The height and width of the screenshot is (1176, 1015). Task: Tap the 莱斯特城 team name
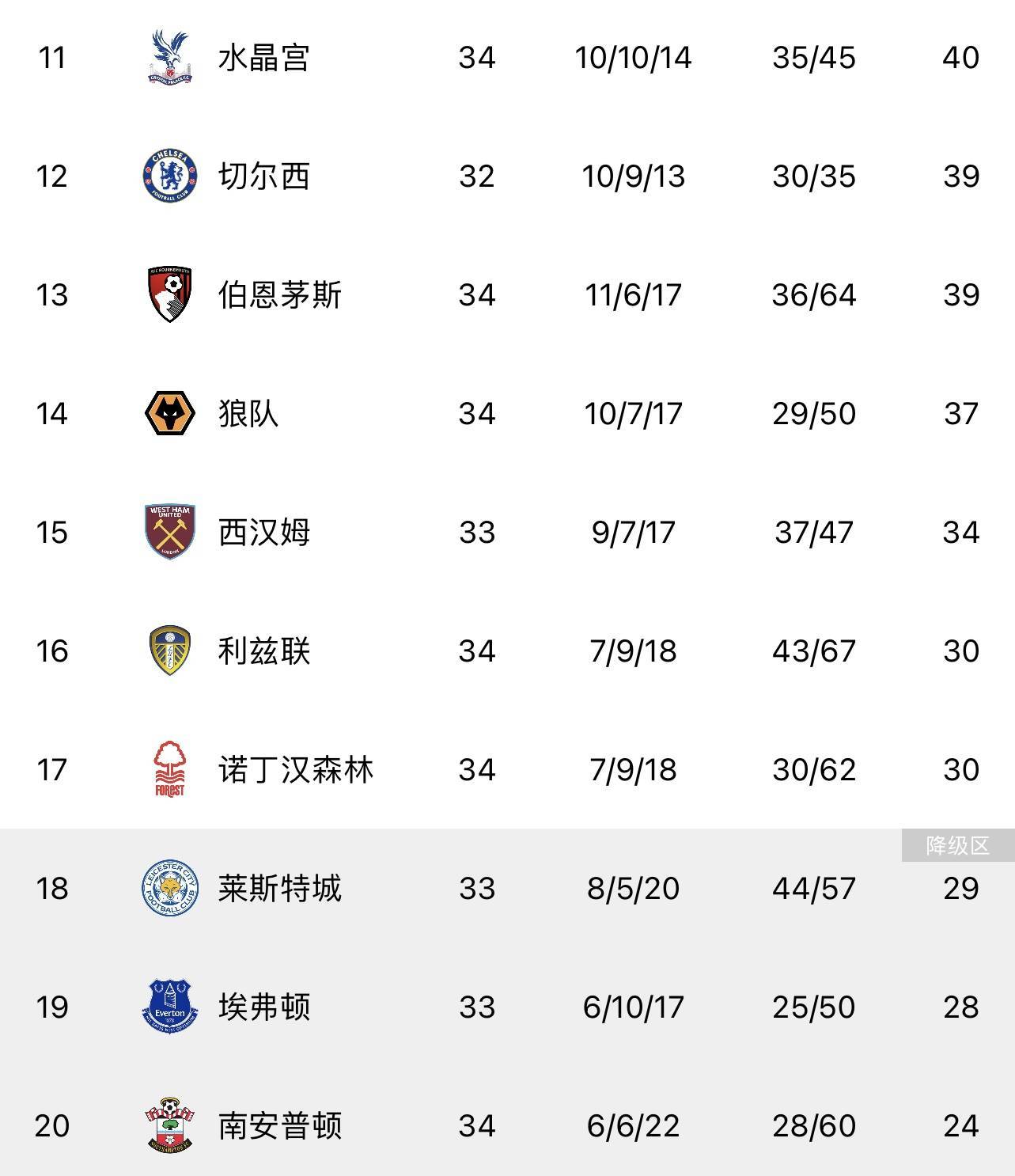pos(279,889)
